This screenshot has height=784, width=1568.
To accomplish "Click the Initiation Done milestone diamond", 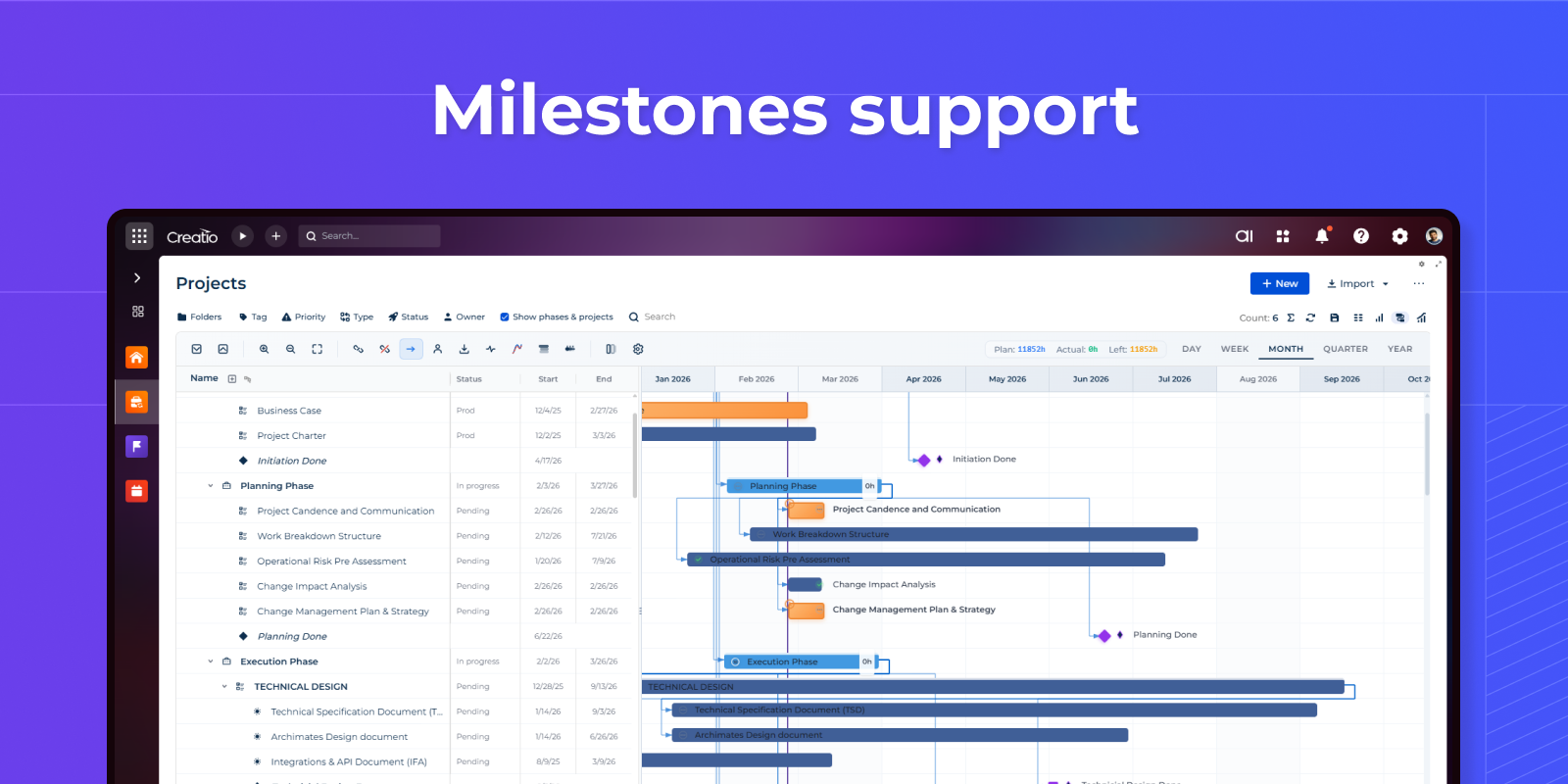I will pos(923,460).
